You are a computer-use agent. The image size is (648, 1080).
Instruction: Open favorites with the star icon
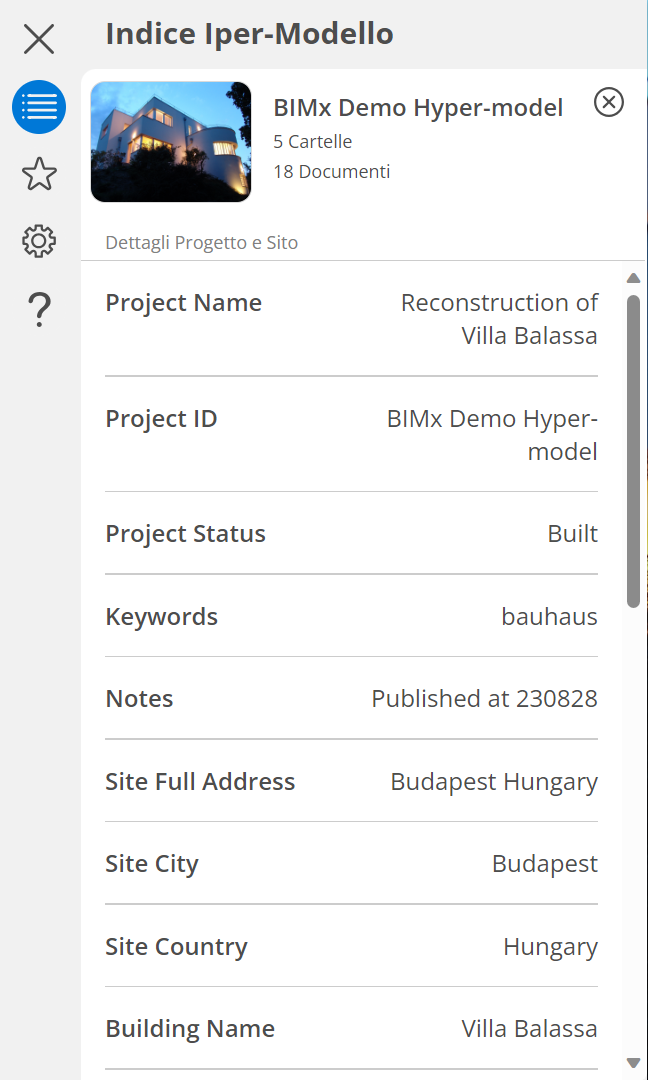click(39, 174)
